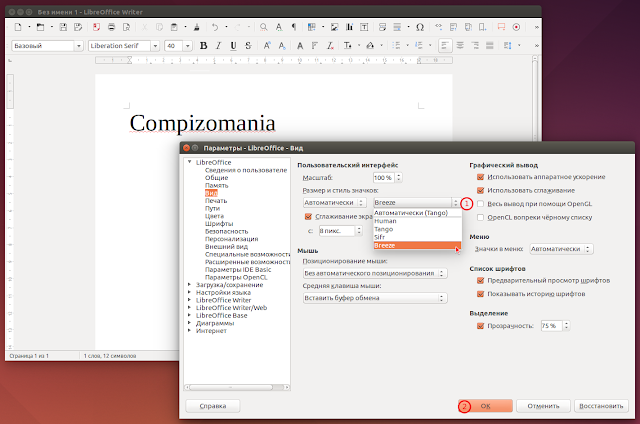Click the 'Масштаб' 100% spinner field
640x424 pixels.
click(387, 178)
